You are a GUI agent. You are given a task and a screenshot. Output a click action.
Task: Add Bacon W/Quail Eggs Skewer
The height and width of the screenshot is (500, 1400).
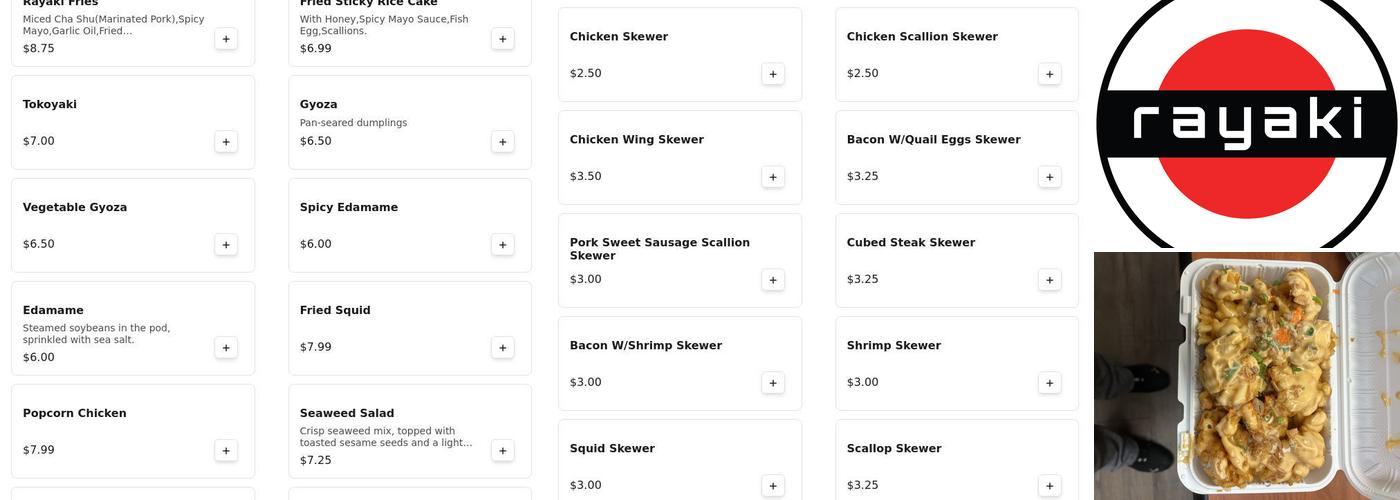(1050, 177)
